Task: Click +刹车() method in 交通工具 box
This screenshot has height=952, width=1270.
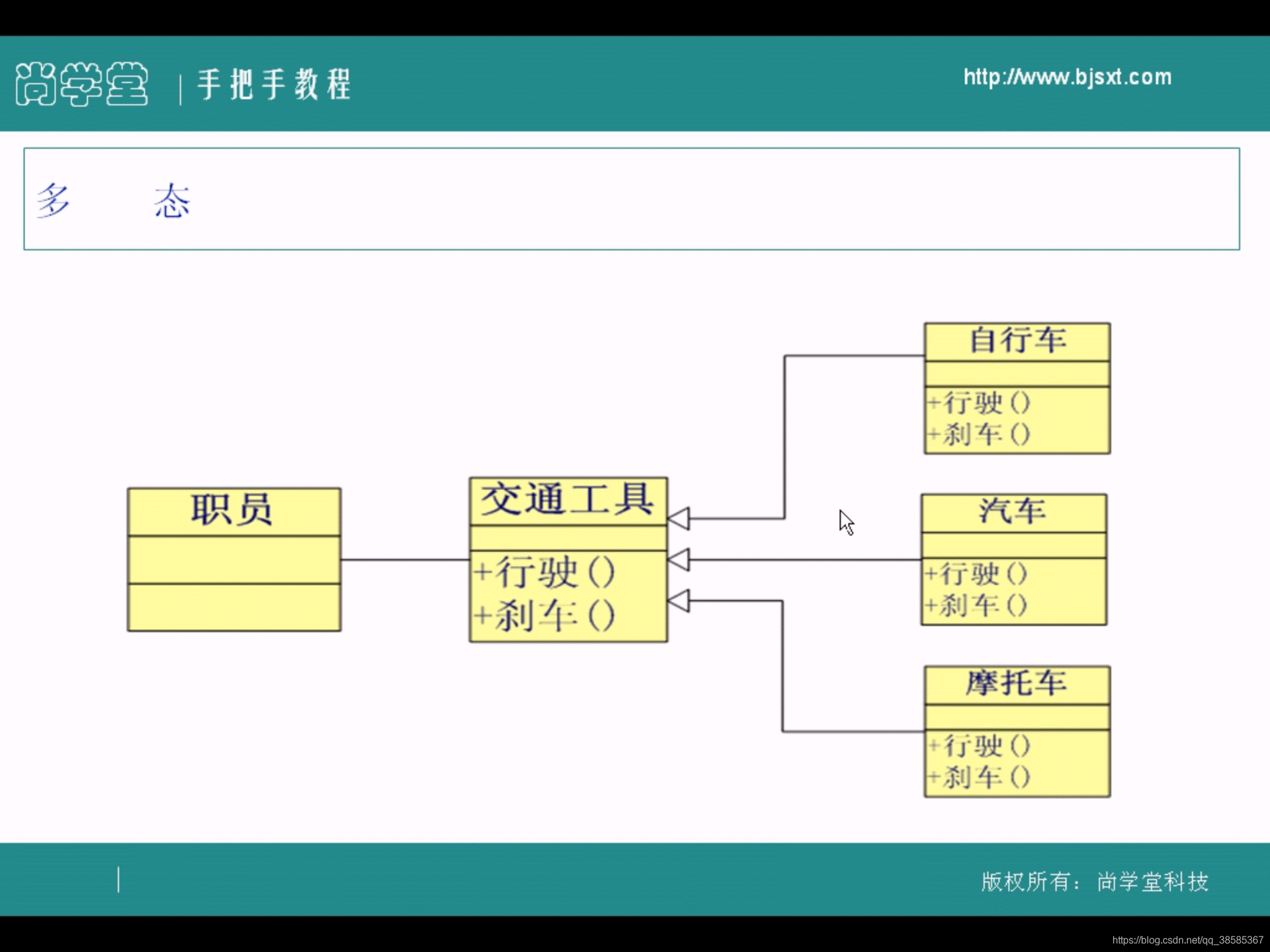Action: coord(544,616)
